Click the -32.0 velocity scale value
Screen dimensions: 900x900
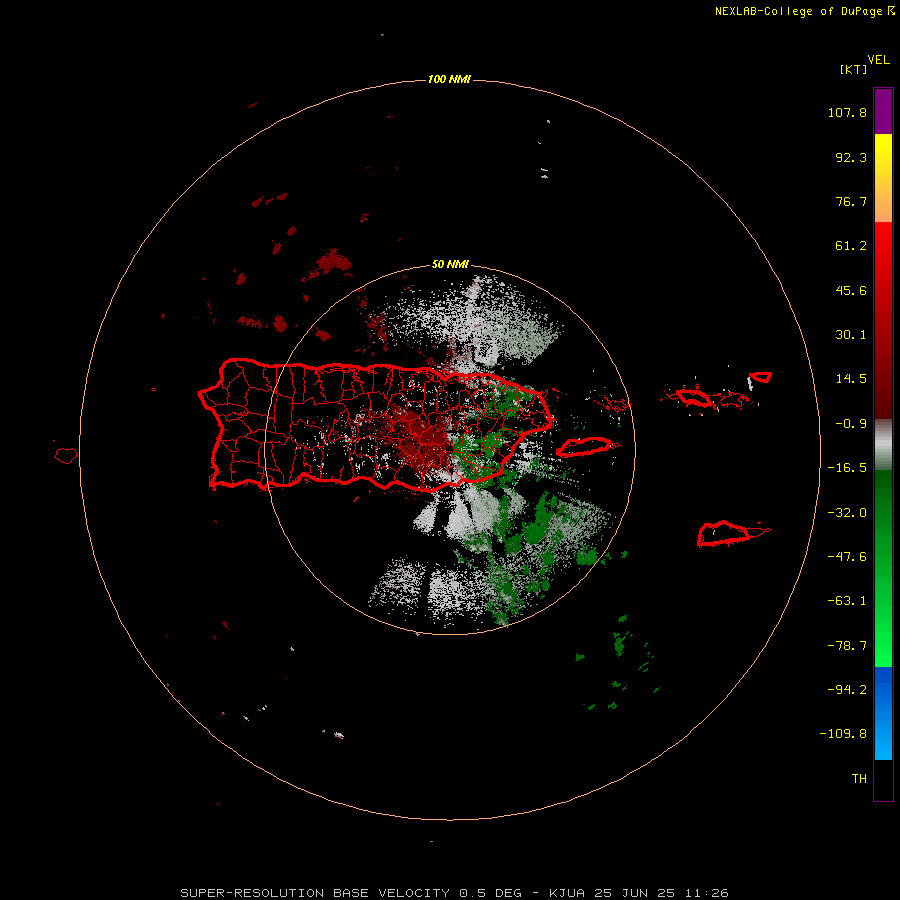pyautogui.click(x=847, y=513)
